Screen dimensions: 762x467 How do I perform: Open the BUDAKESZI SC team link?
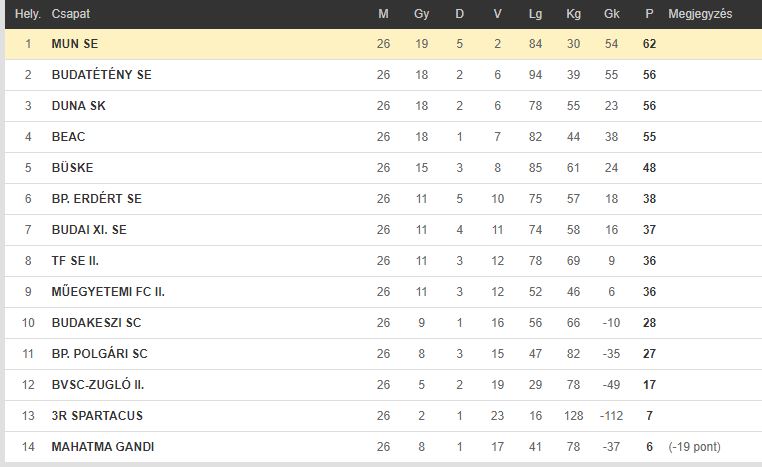pos(96,323)
